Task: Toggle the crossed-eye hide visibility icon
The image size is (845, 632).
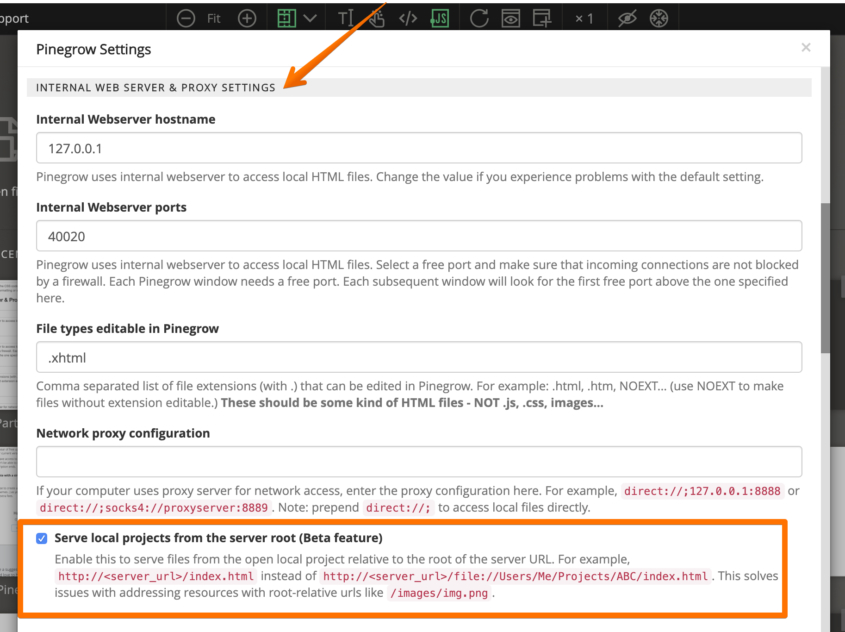Action: click(627, 19)
